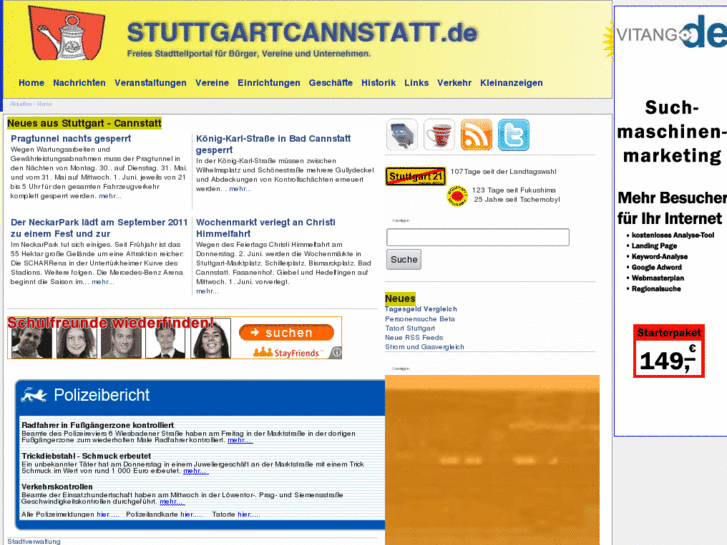Click Neues aus Stuttgart - Cannstatt heading
The width and height of the screenshot is (727, 545).
point(84,123)
